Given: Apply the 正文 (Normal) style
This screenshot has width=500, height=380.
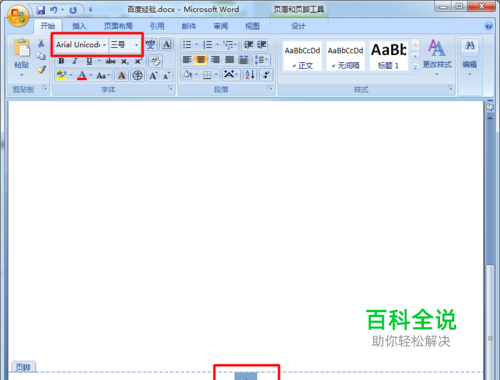Looking at the screenshot, I should click(303, 56).
